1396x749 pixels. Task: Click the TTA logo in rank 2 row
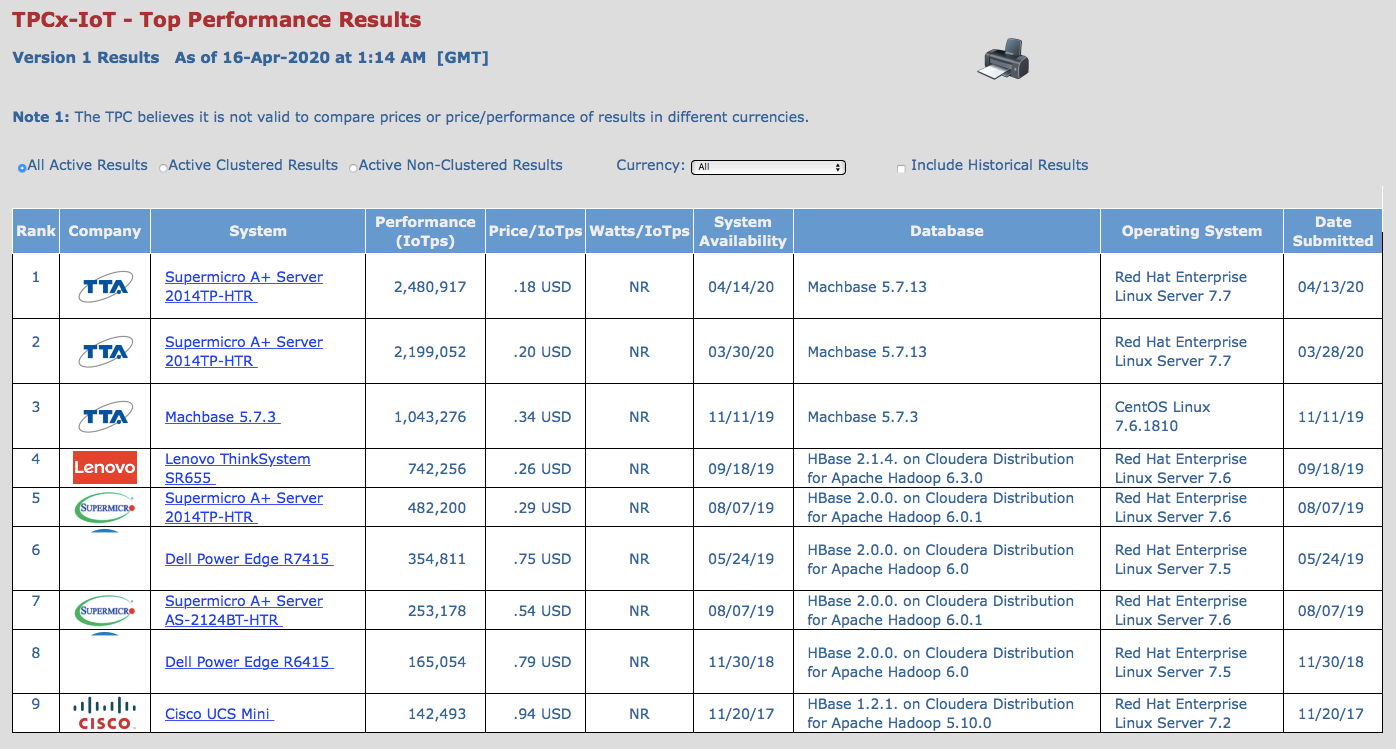tap(105, 352)
